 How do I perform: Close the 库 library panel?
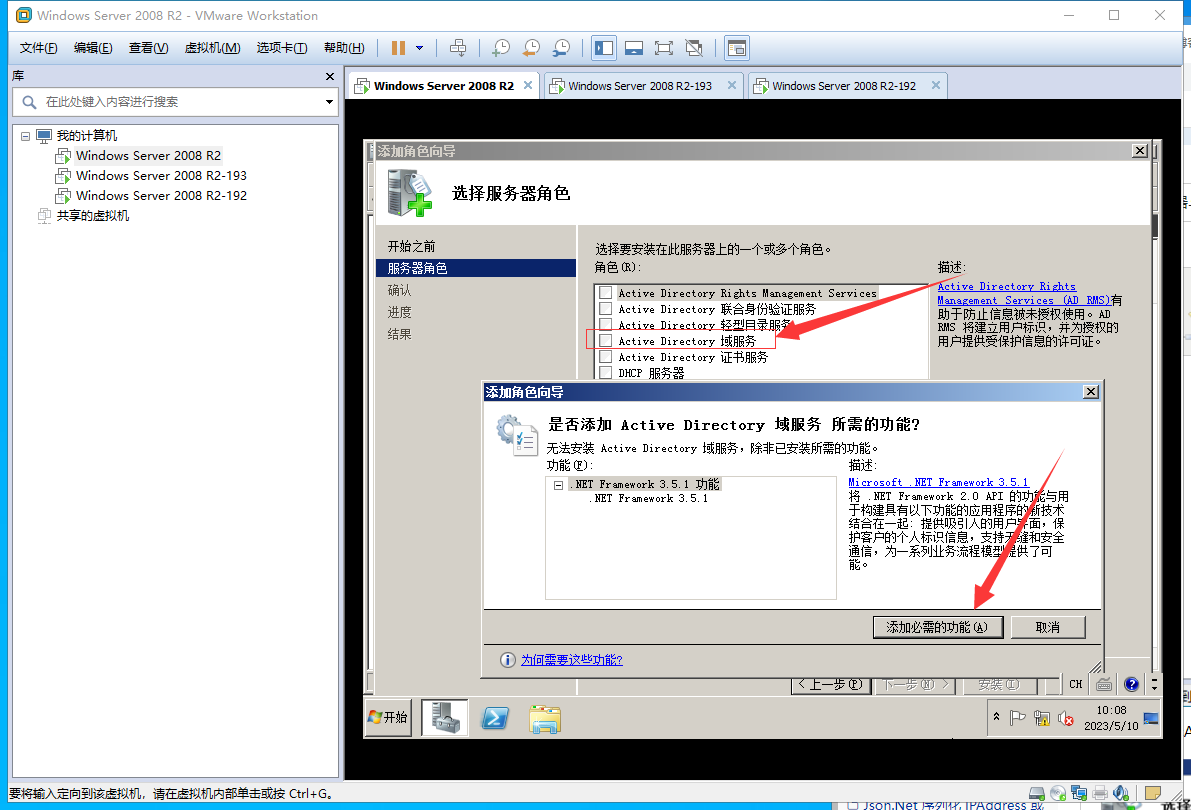(x=330, y=76)
